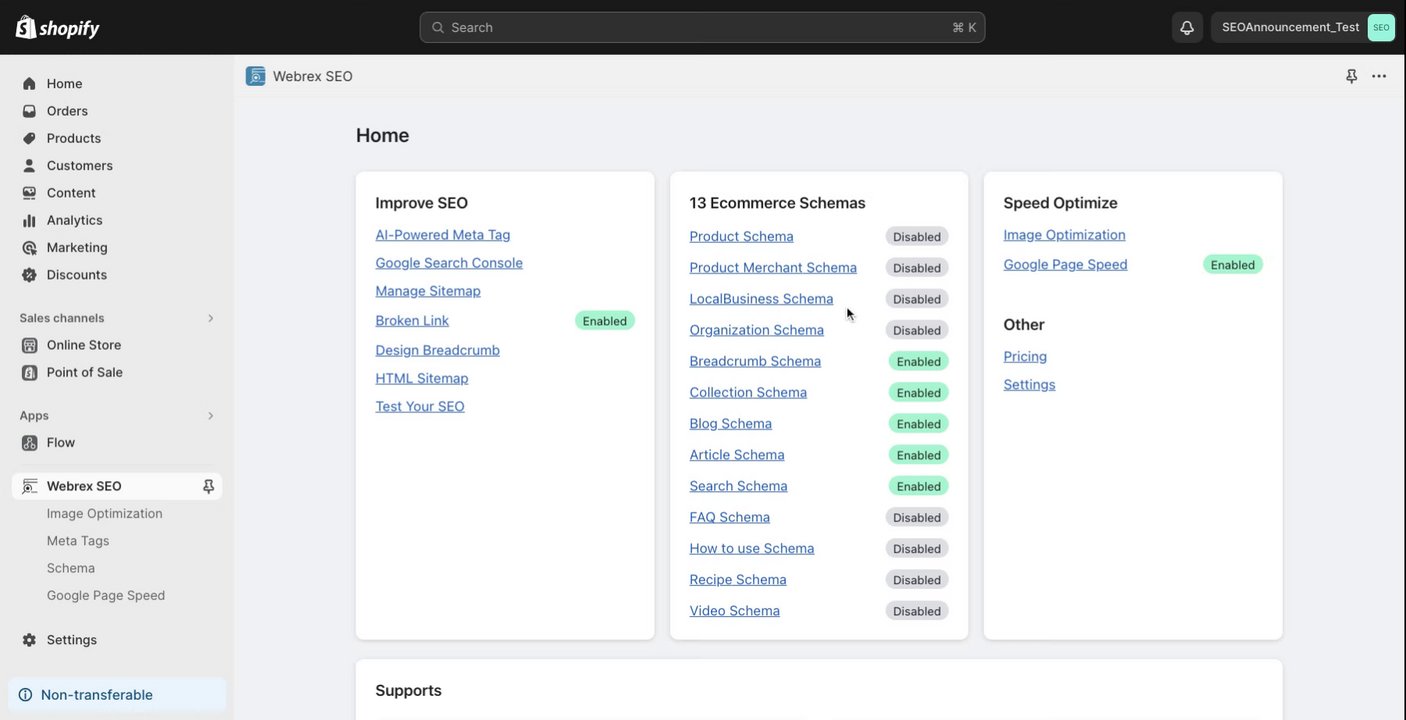Open Orders in the sidebar
Viewport: 1406px width, 720px height.
pos(67,111)
